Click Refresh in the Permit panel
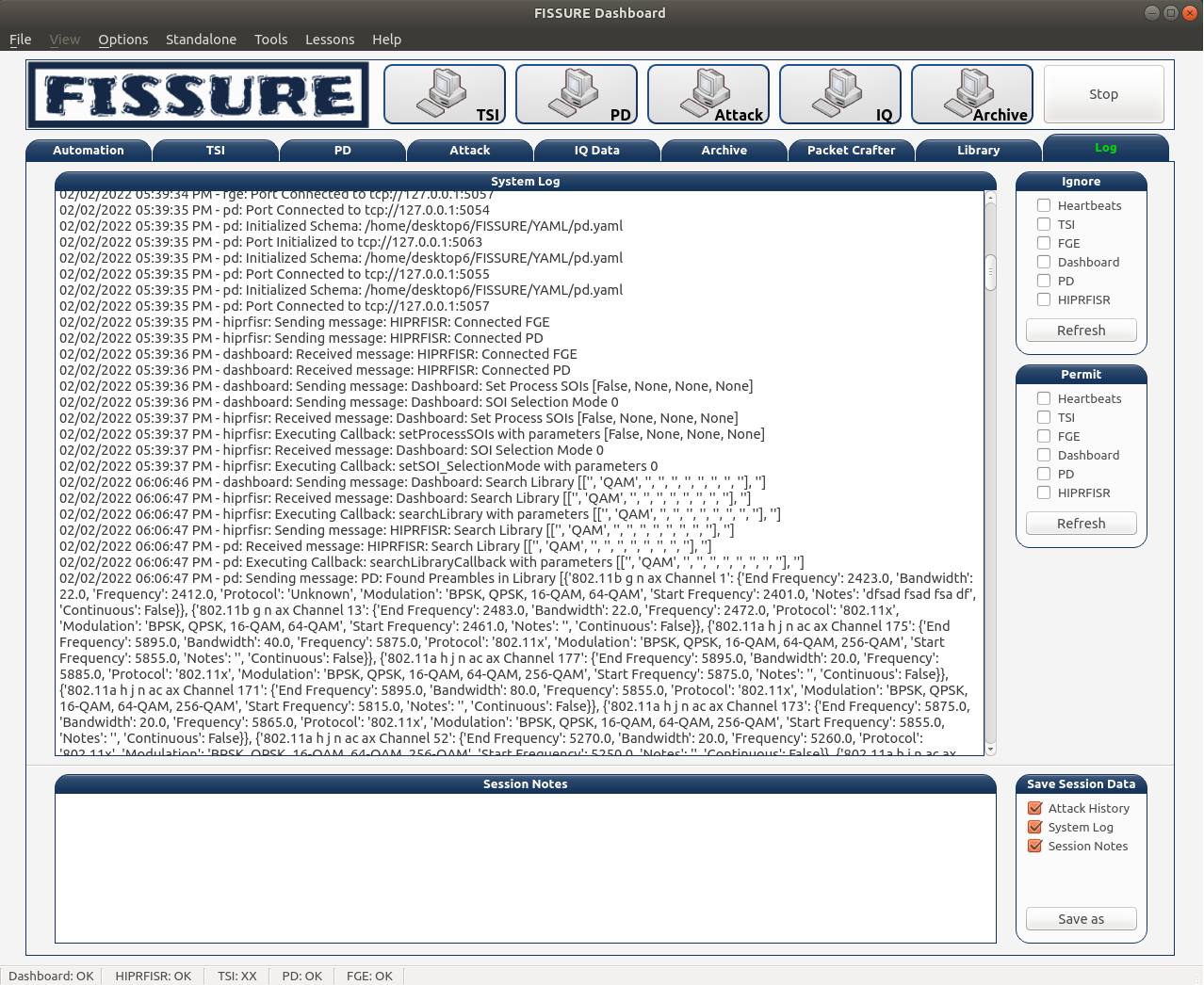The height and width of the screenshot is (985, 1204). (x=1082, y=524)
